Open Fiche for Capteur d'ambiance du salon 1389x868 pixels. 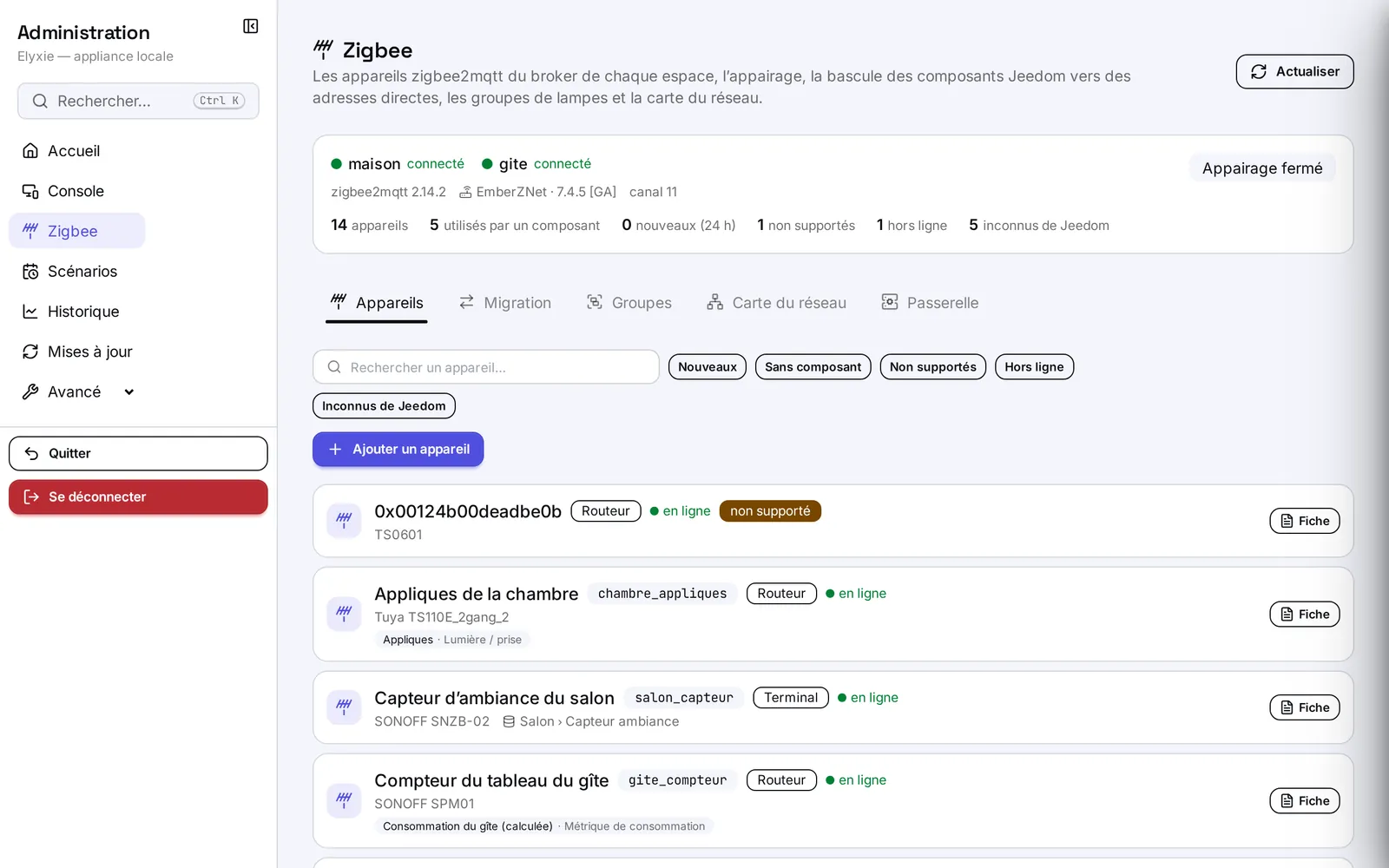click(x=1305, y=707)
